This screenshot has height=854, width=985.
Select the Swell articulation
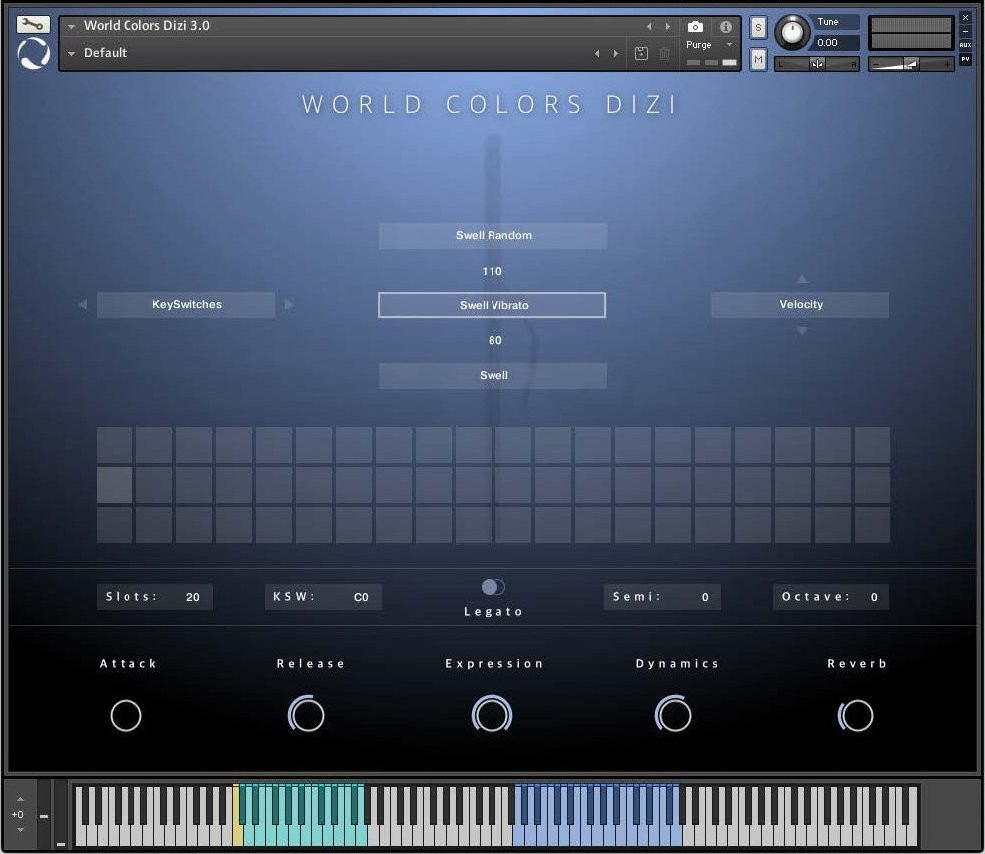(492, 376)
